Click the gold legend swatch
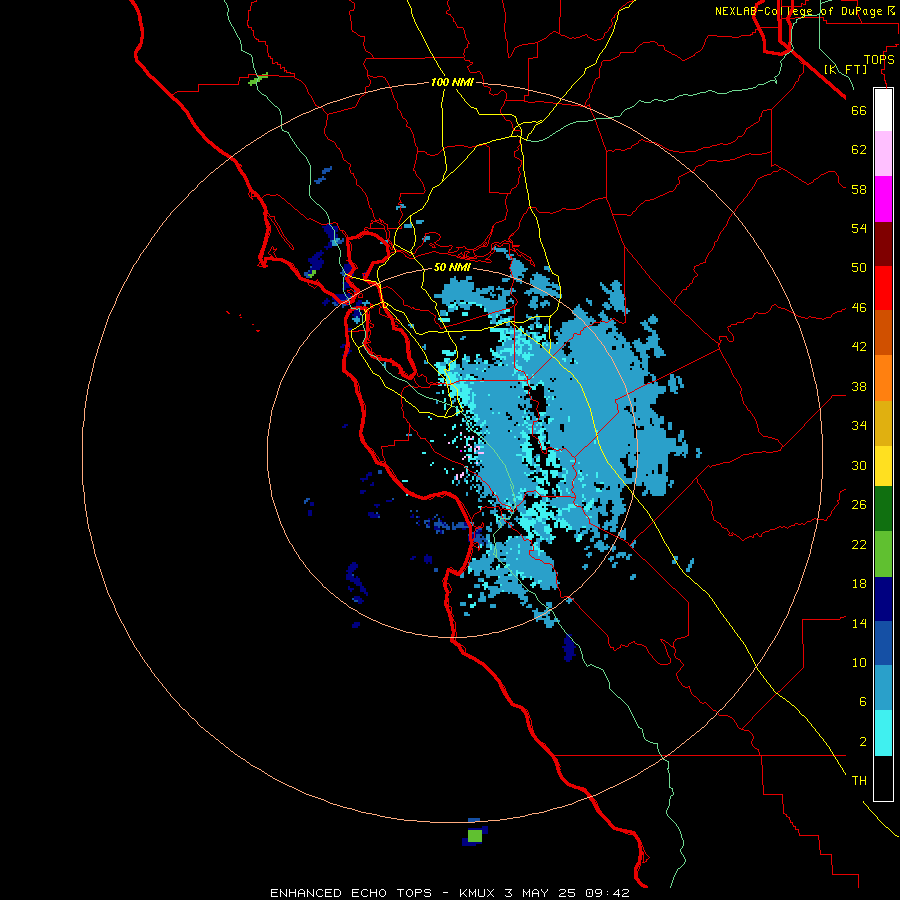 [883, 423]
